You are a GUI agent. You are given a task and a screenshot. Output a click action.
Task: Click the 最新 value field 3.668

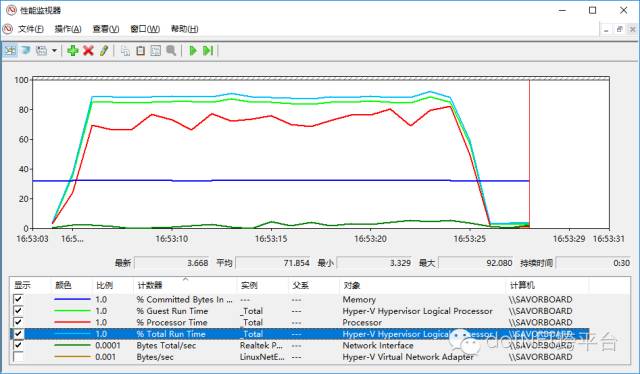click(x=172, y=263)
